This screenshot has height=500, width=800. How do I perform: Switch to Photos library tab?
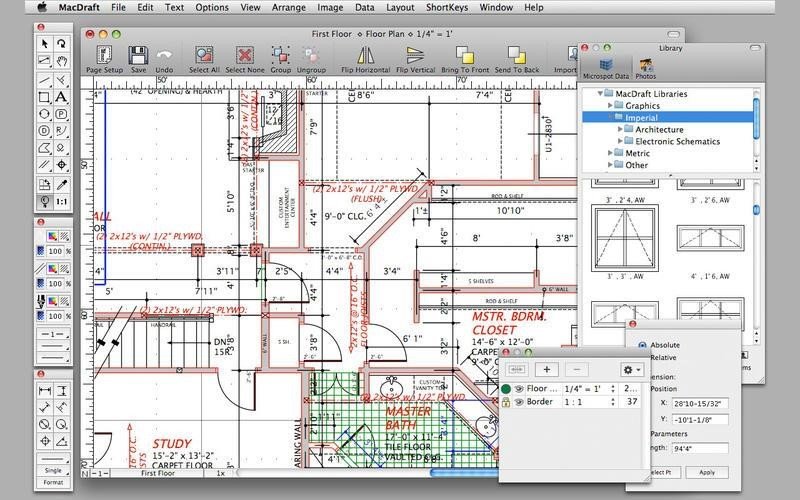point(645,68)
